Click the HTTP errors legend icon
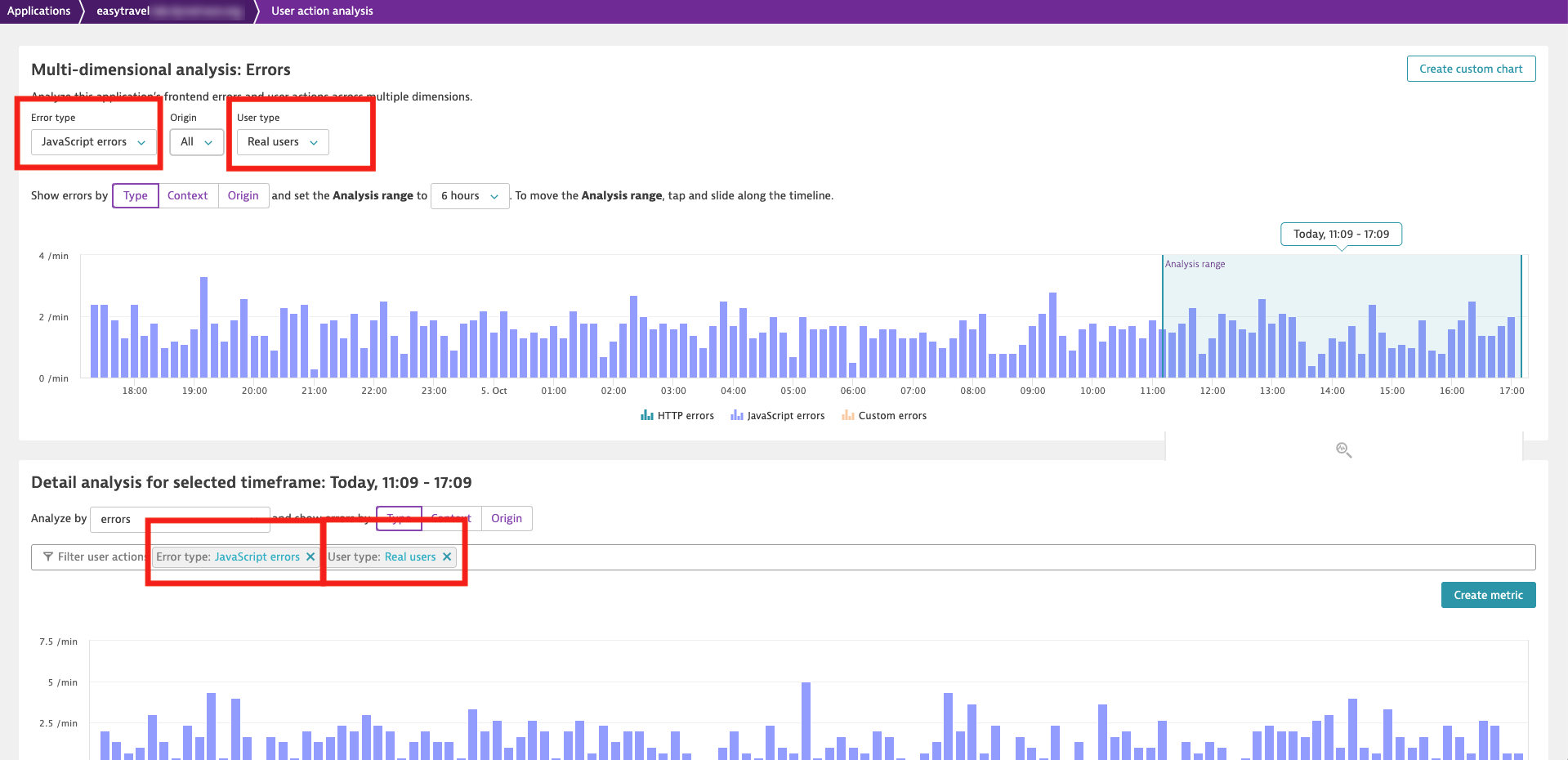 [x=647, y=415]
